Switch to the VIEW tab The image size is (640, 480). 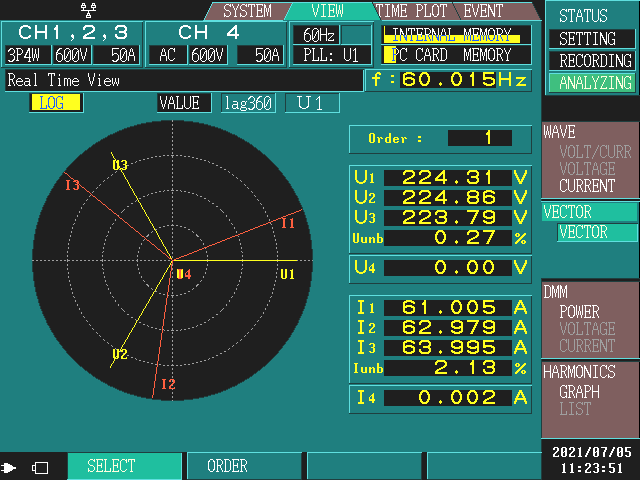point(327,11)
